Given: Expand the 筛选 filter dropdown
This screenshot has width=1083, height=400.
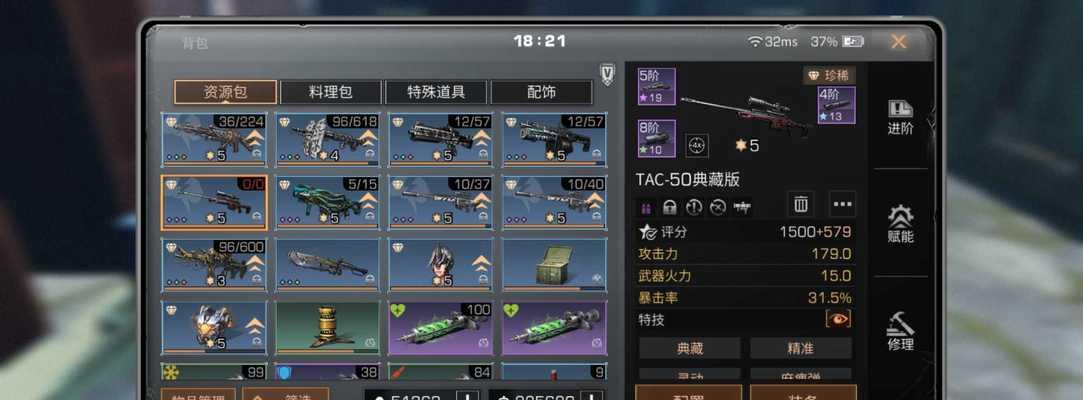Looking at the screenshot, I should (x=285, y=396).
